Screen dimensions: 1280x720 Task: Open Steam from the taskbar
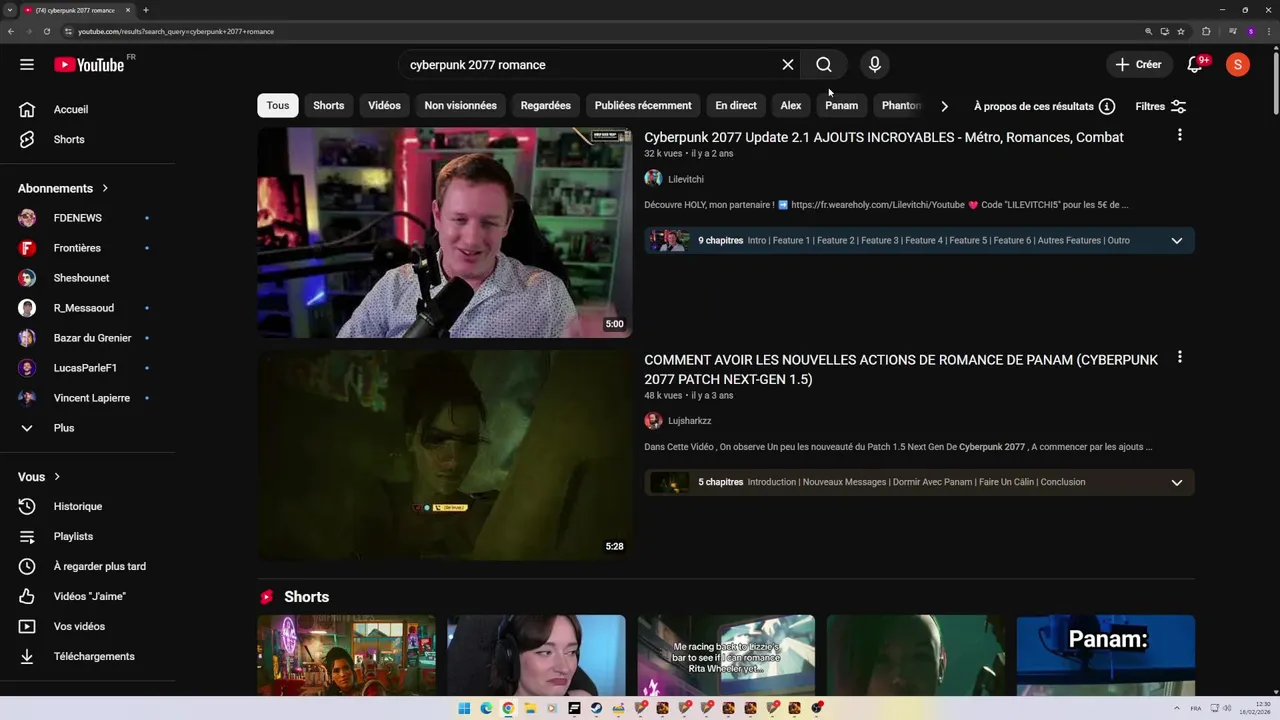point(596,708)
